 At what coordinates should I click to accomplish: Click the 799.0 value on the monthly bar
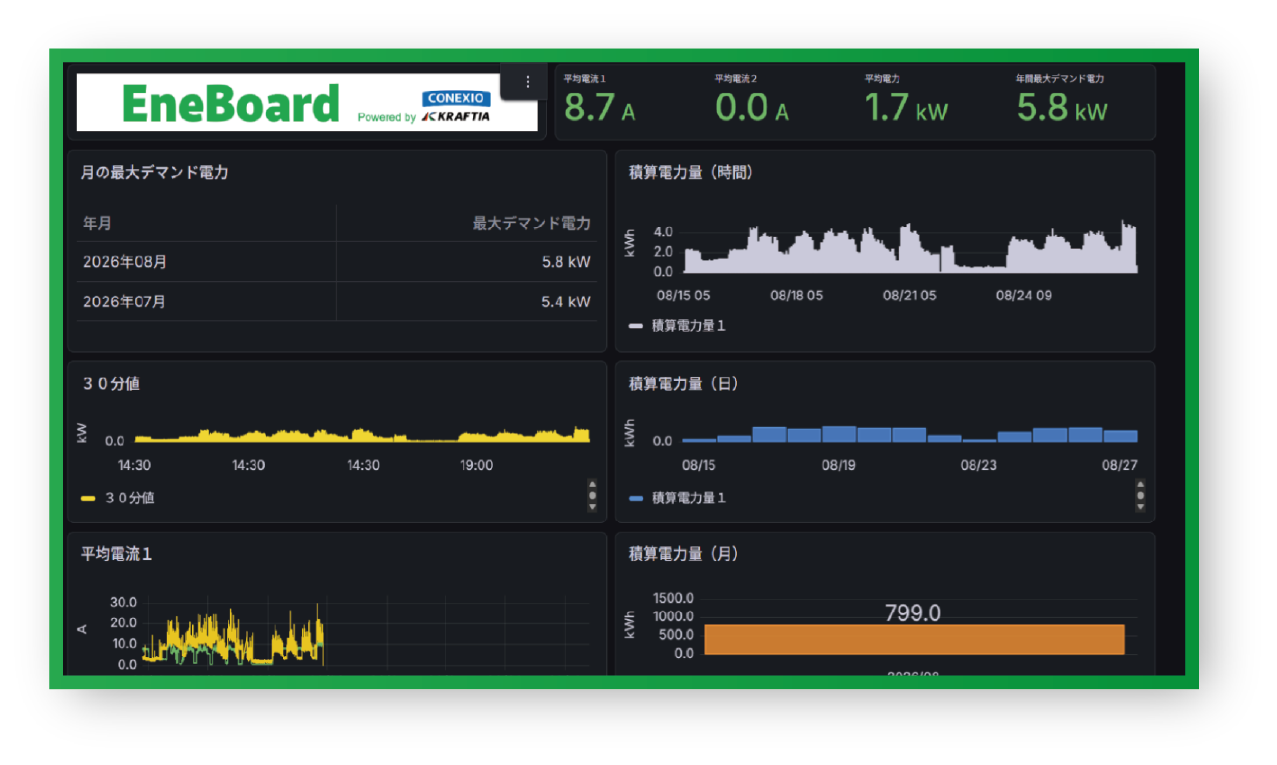[x=913, y=613]
